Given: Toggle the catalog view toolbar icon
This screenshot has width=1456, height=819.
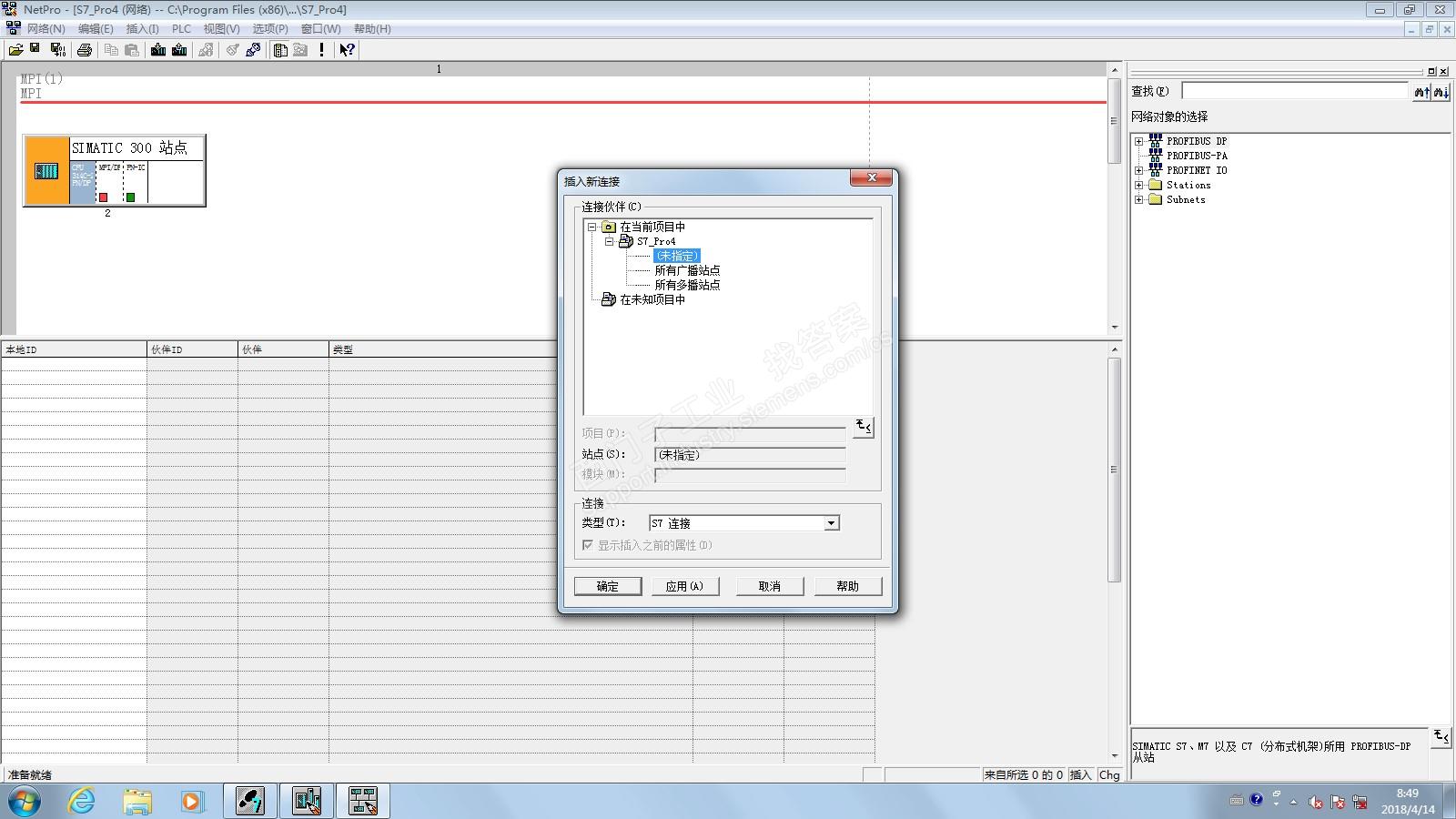Looking at the screenshot, I should [280, 50].
